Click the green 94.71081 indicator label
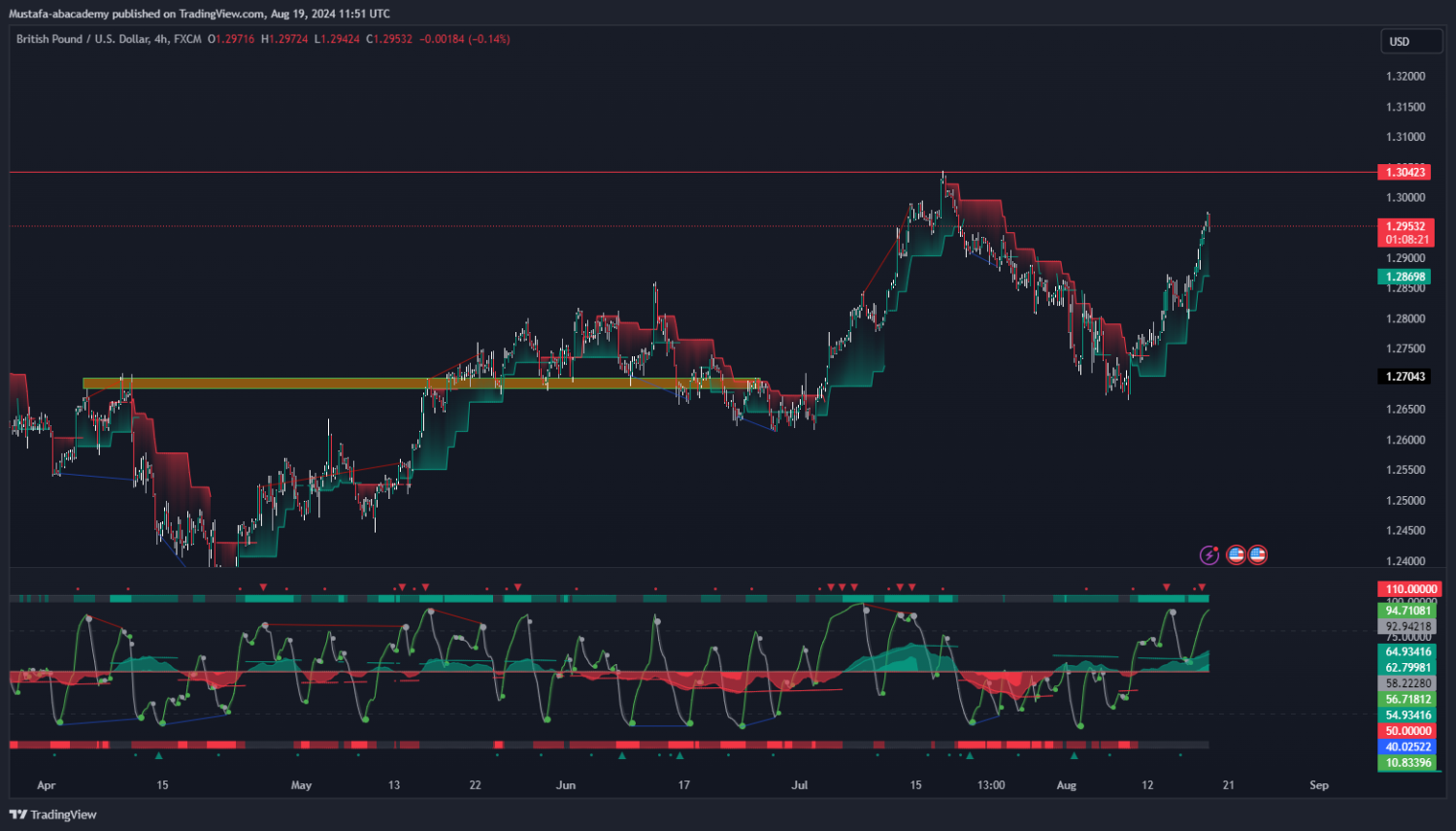Viewport: 1456px width, 831px height. click(x=1407, y=611)
